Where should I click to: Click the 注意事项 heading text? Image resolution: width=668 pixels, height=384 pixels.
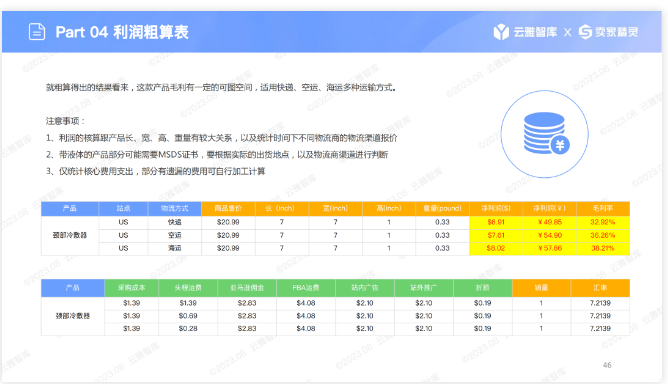(65, 121)
